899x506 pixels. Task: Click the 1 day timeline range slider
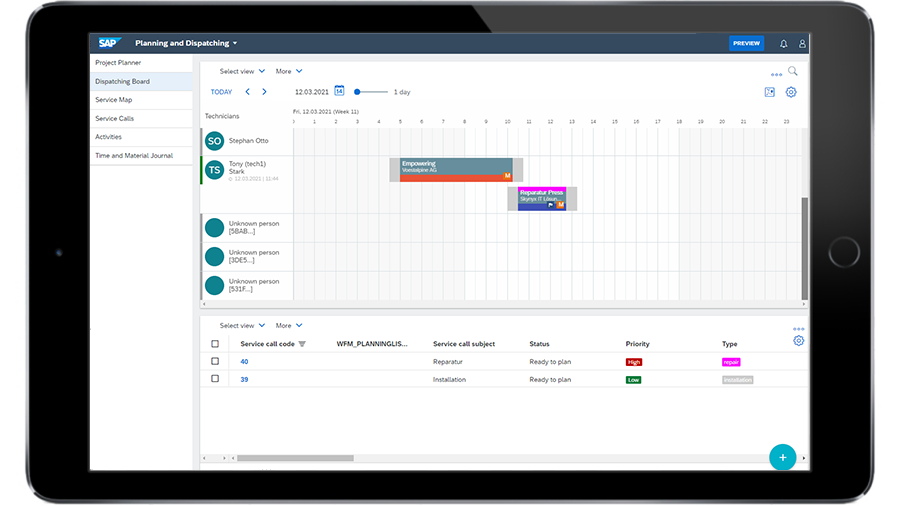[358, 92]
